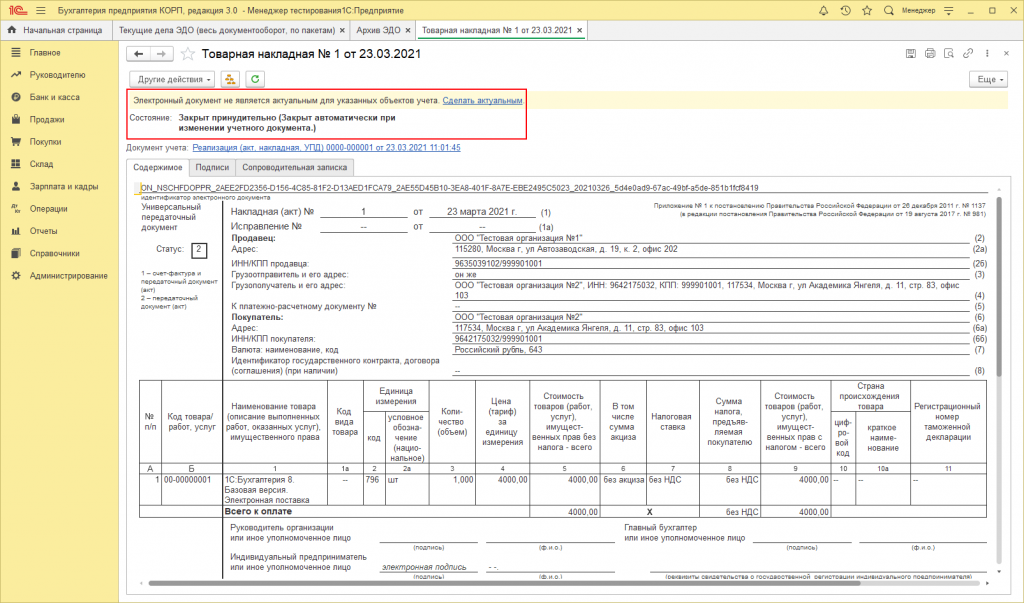Click the ИНН/КПП 9635039102/999901001 value
This screenshot has width=1024, height=603.
click(498, 264)
